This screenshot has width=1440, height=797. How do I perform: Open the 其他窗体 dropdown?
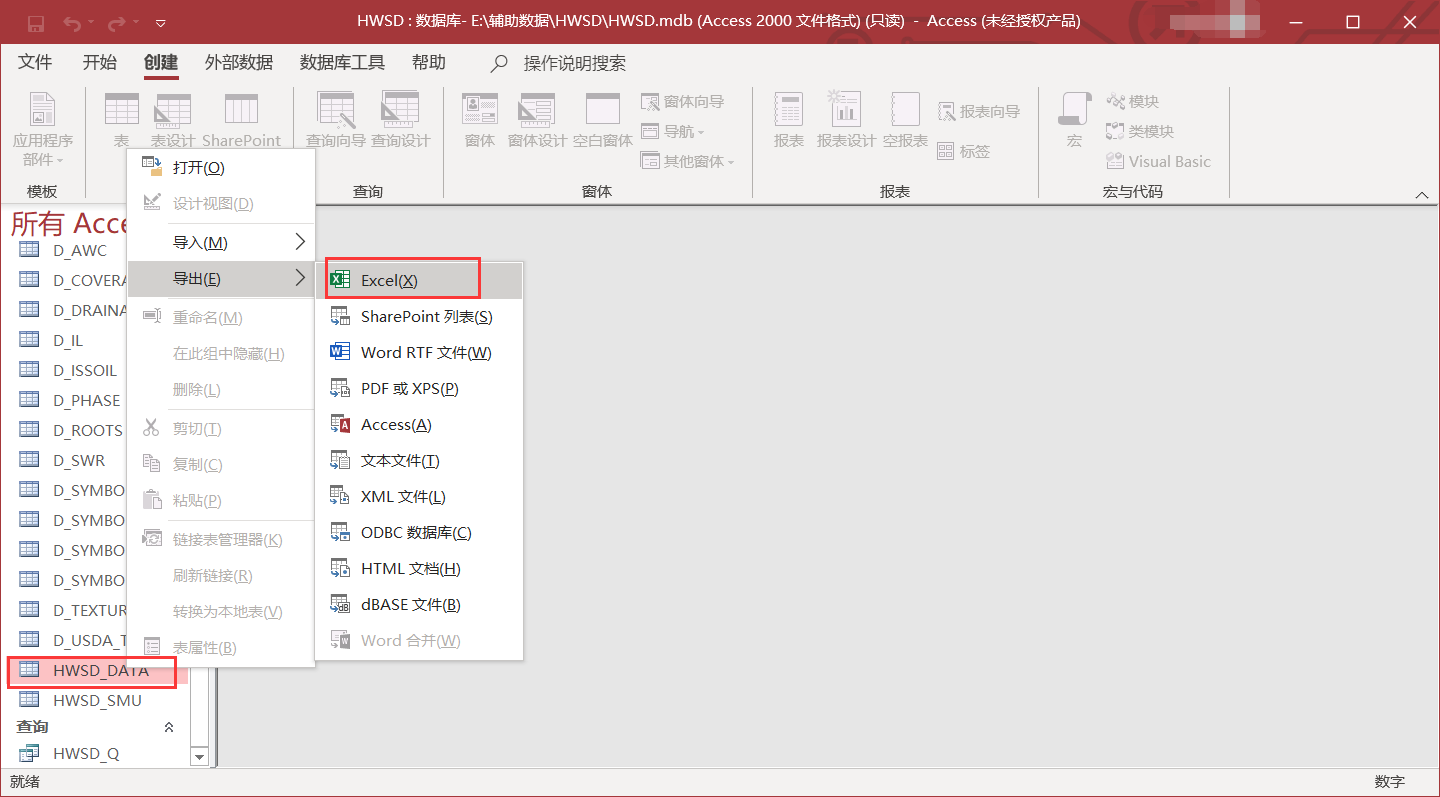click(688, 161)
